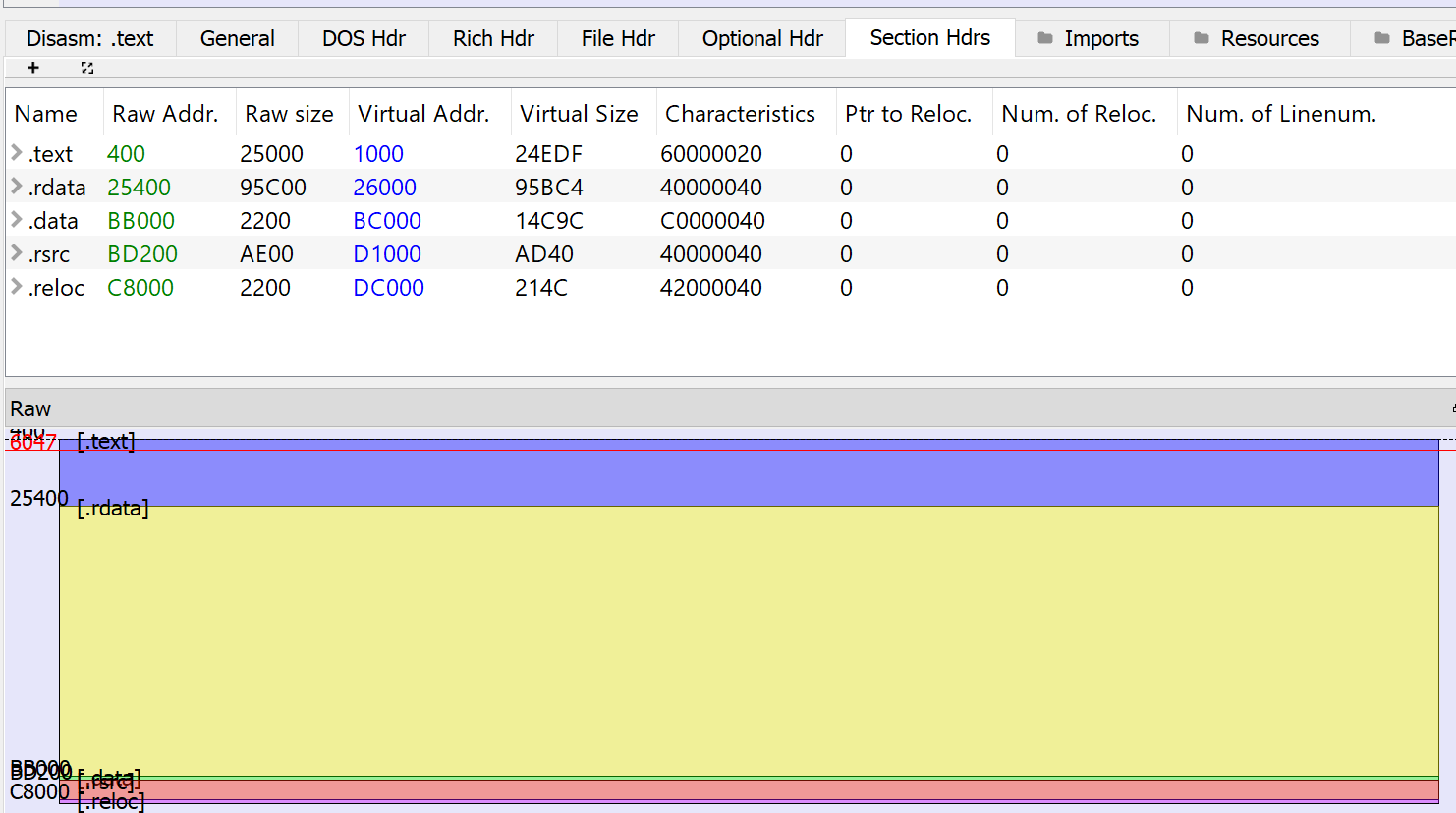1456x813 pixels.
Task: Open the Resources tab
Action: tap(1260, 38)
